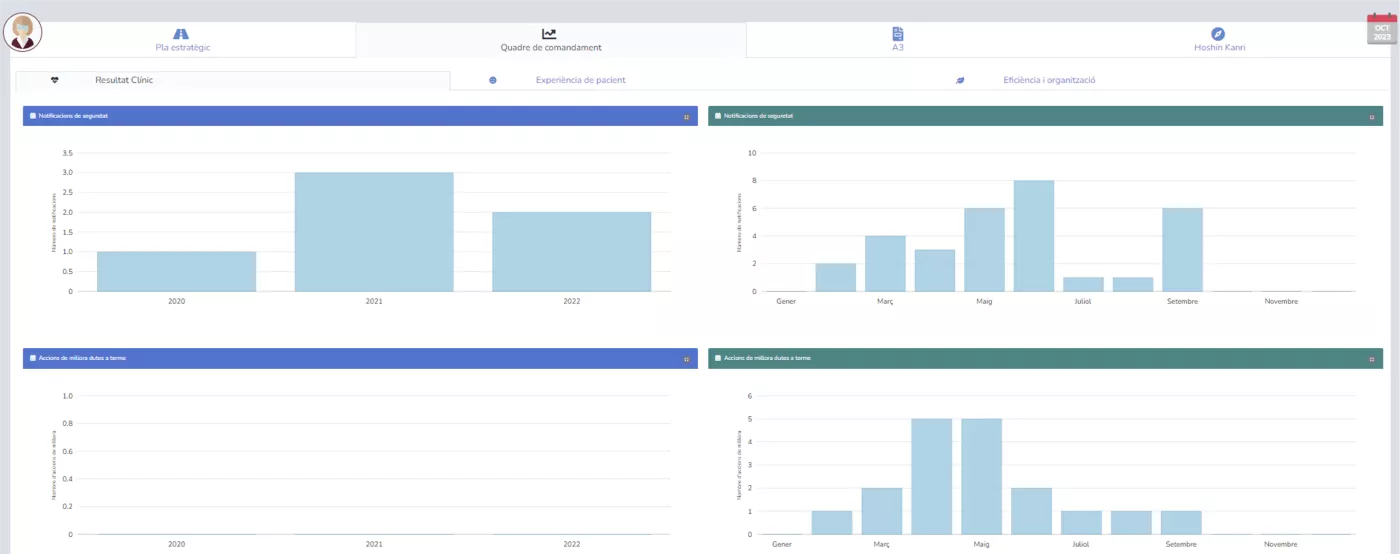Click the 2022 axis label in yearly improvement actions chart
Screen dimensions: 1400x554
[x=572, y=544]
